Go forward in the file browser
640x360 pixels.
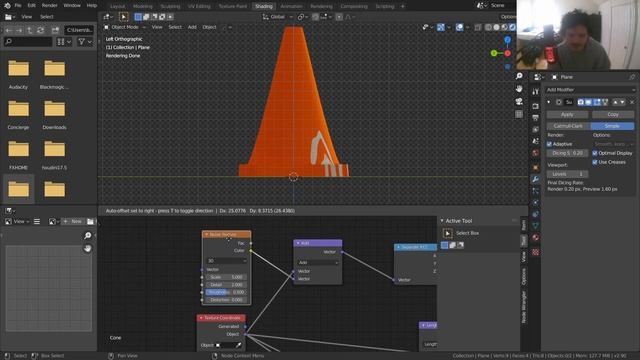pyautogui.click(x=19, y=30)
